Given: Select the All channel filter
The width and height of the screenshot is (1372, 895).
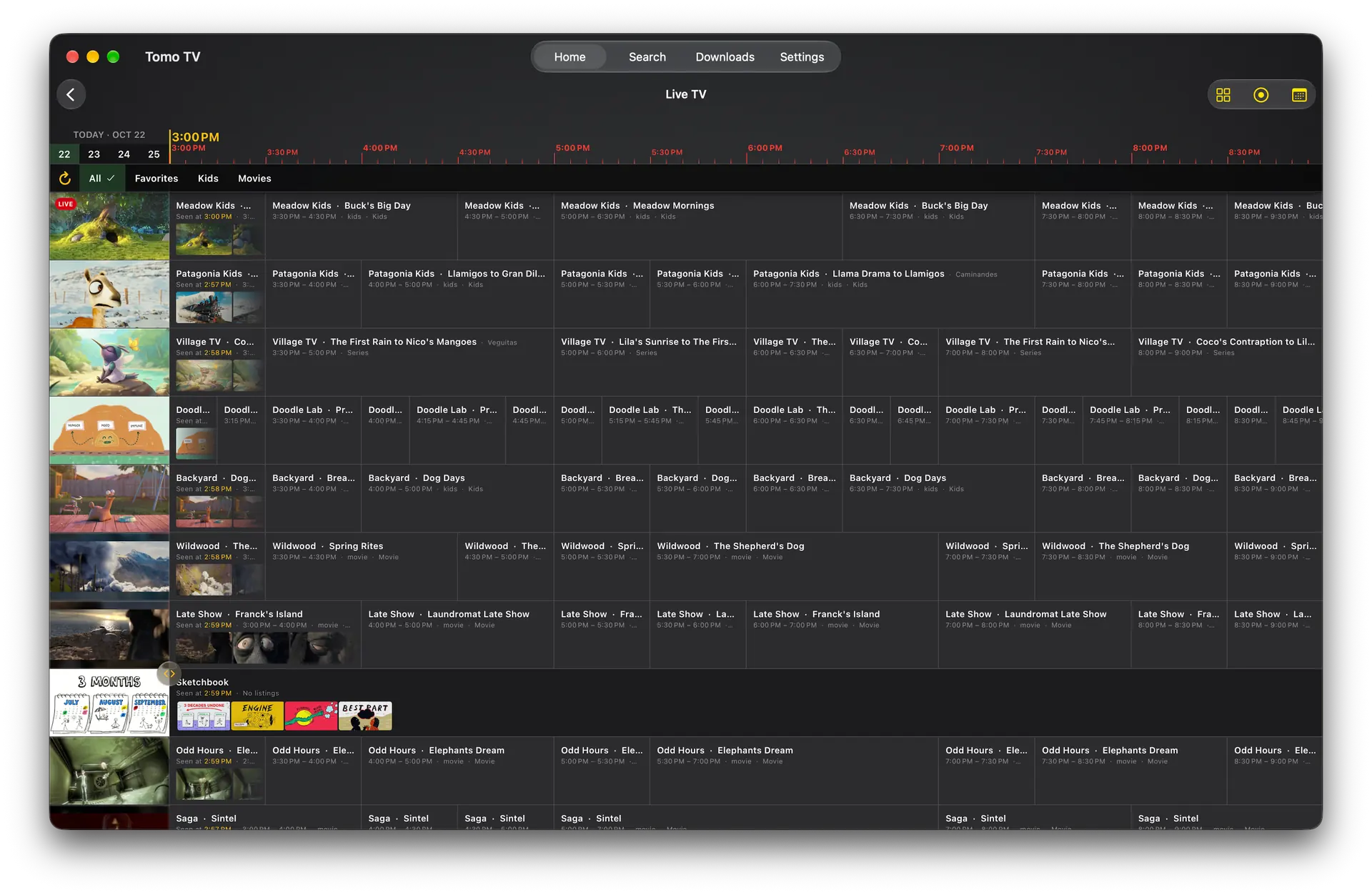Looking at the screenshot, I should click(x=101, y=178).
